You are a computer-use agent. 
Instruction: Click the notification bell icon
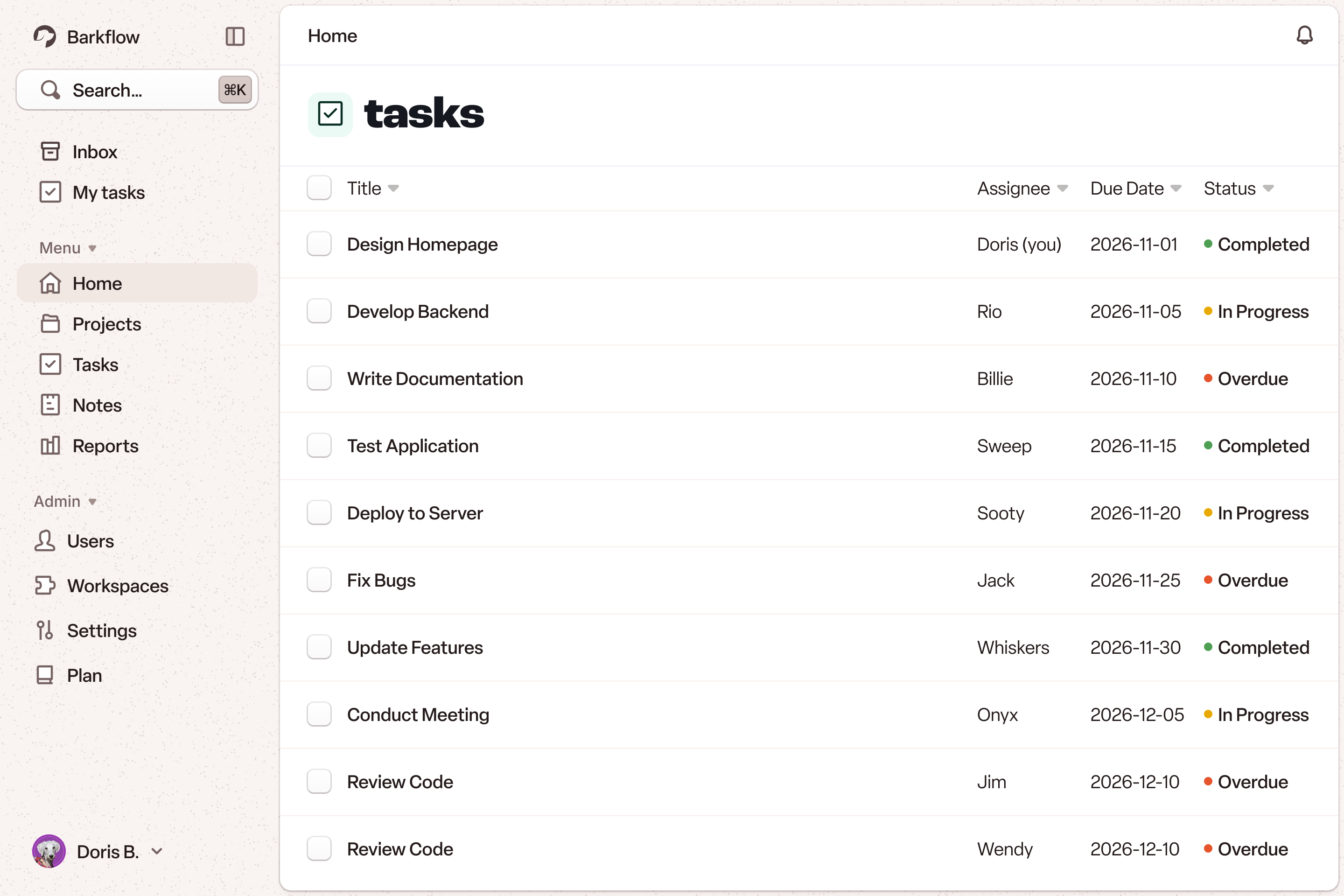(1304, 35)
